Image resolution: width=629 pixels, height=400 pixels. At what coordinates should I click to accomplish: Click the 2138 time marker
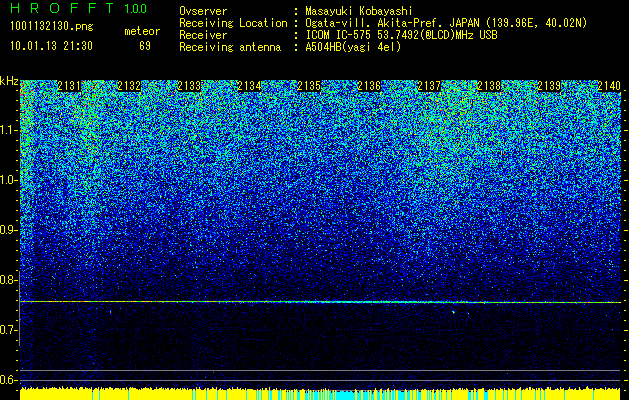pyautogui.click(x=489, y=86)
